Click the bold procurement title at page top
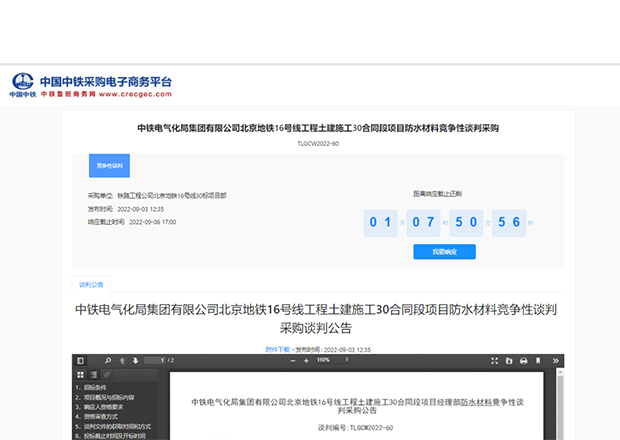Viewport: 620px width, 440px height. (x=318, y=128)
